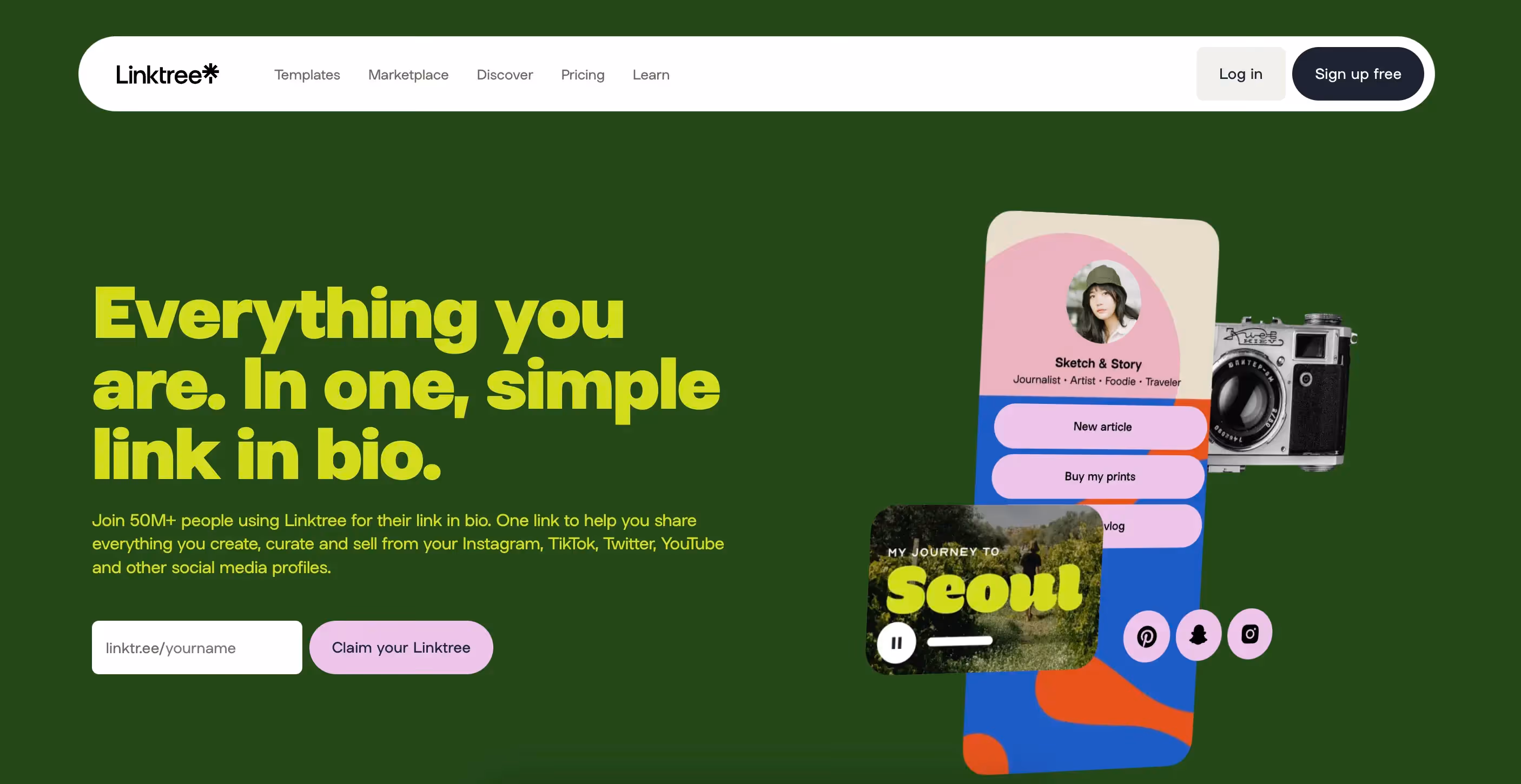Click Sign up free button

click(1358, 74)
